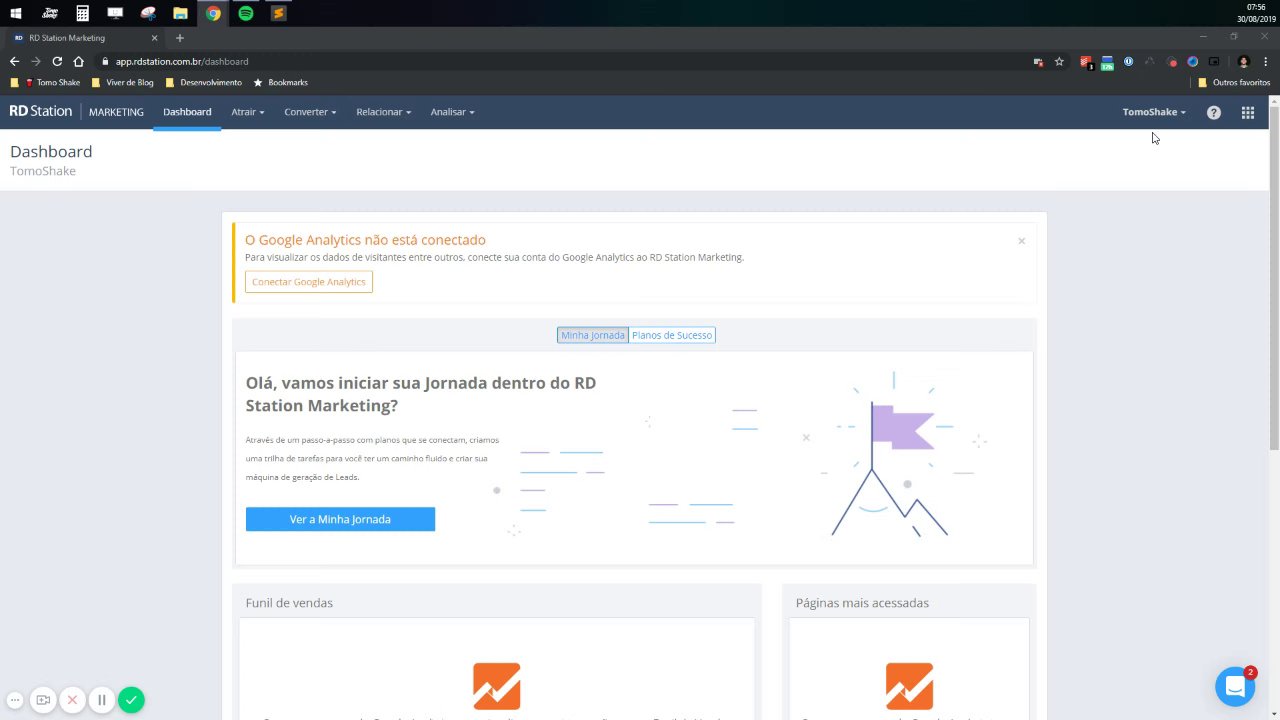
Task: Open Viver de Blog bookmark folder
Action: pos(123,82)
